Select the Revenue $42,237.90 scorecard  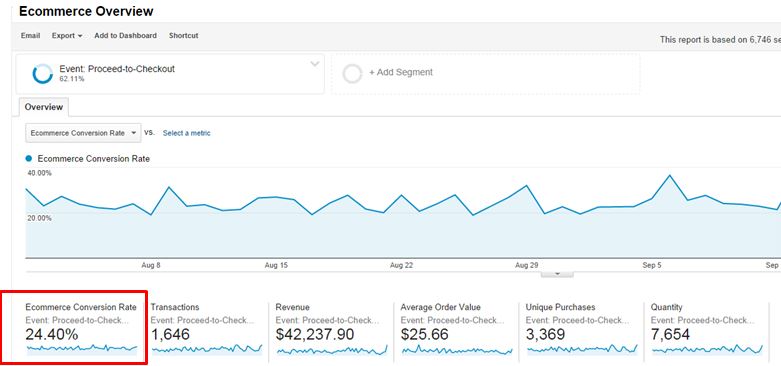pos(331,329)
